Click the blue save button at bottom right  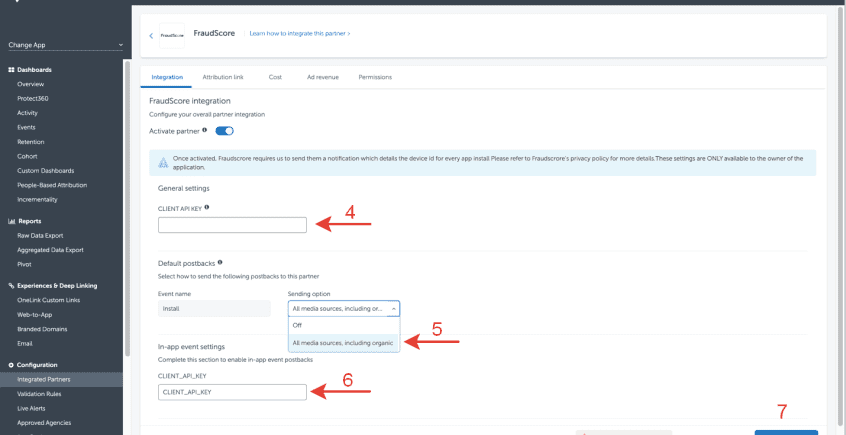click(x=786, y=432)
